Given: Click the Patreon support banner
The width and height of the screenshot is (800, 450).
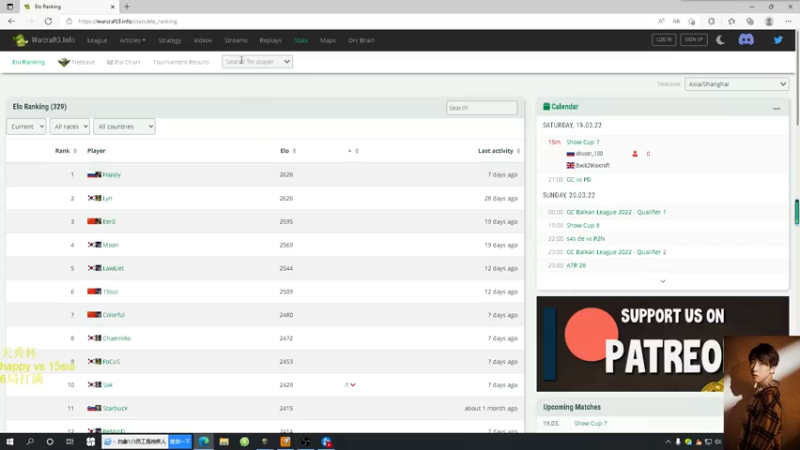Looking at the screenshot, I should pyautogui.click(x=662, y=344).
